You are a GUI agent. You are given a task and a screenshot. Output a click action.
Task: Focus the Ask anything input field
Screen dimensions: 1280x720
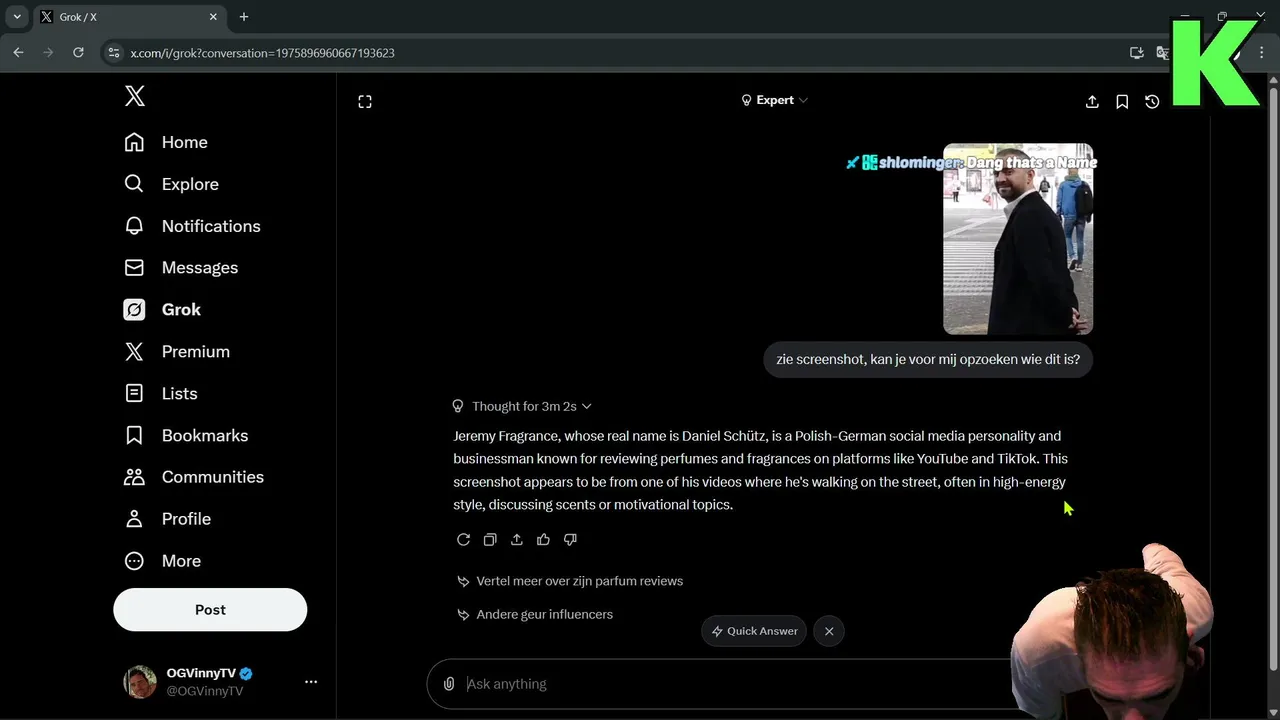pos(740,684)
